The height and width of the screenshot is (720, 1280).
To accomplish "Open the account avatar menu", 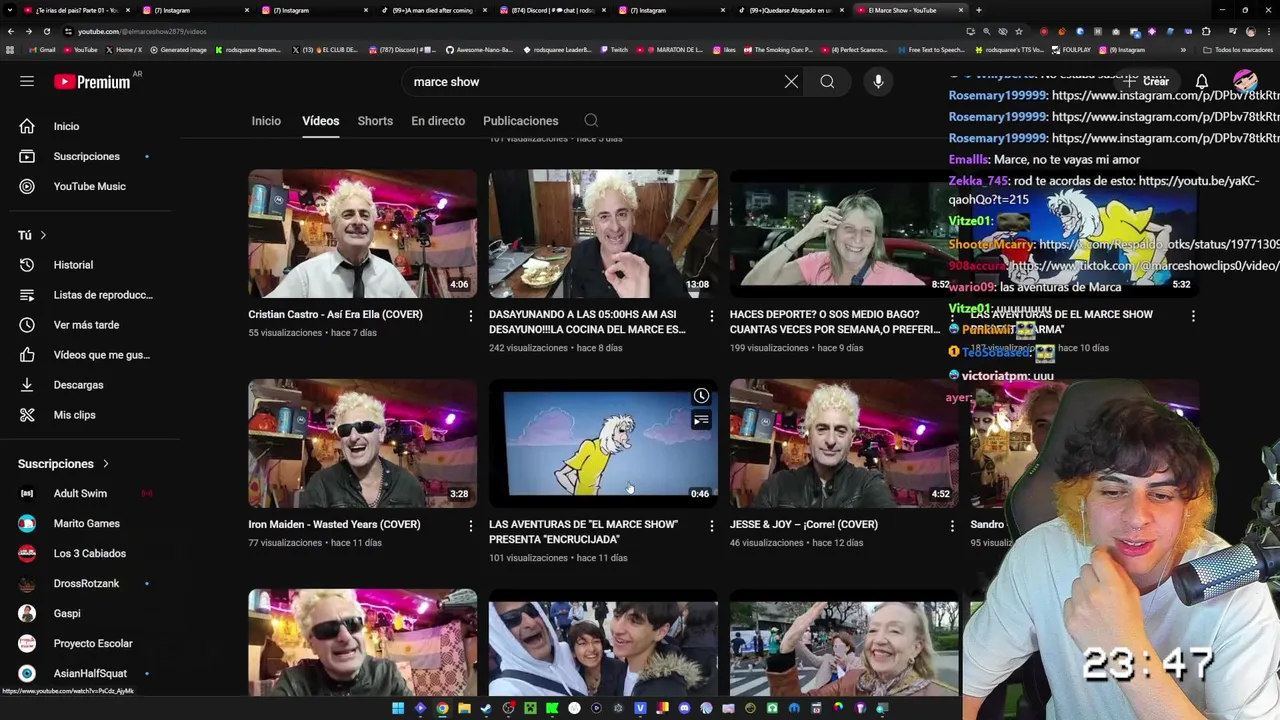I will click(1245, 82).
